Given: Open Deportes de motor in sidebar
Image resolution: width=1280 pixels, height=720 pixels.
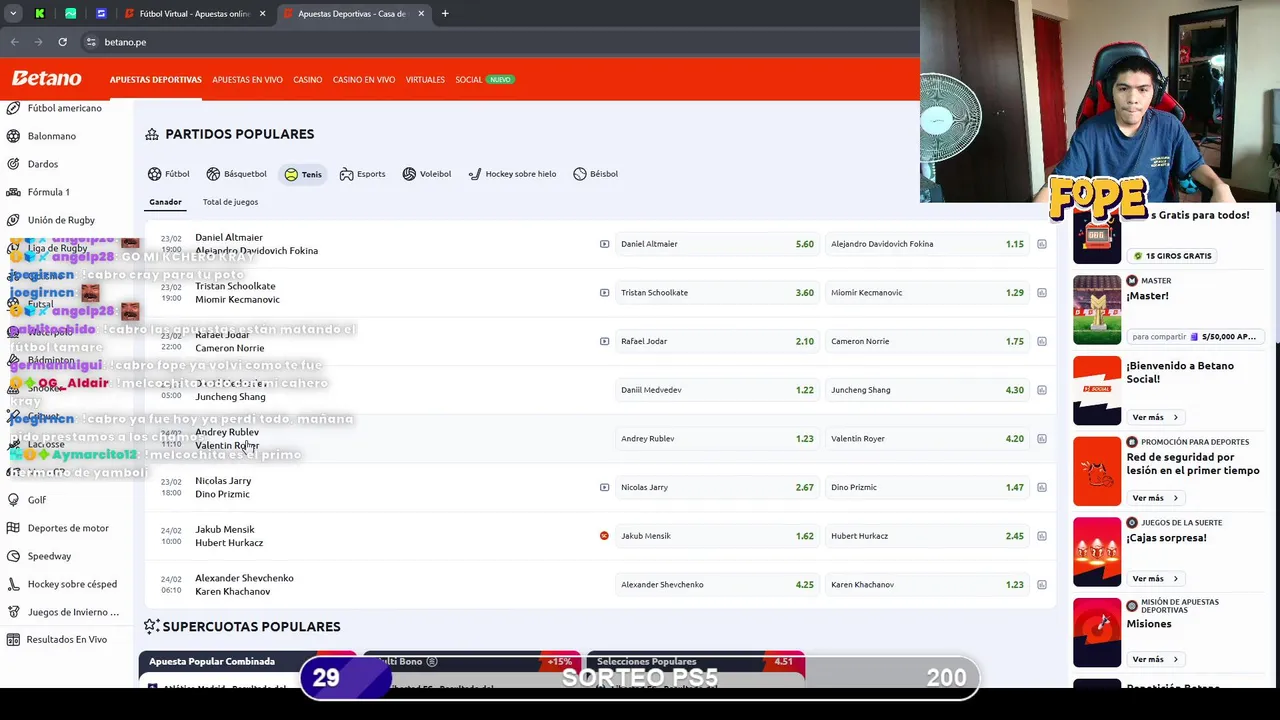Looking at the screenshot, I should [68, 528].
